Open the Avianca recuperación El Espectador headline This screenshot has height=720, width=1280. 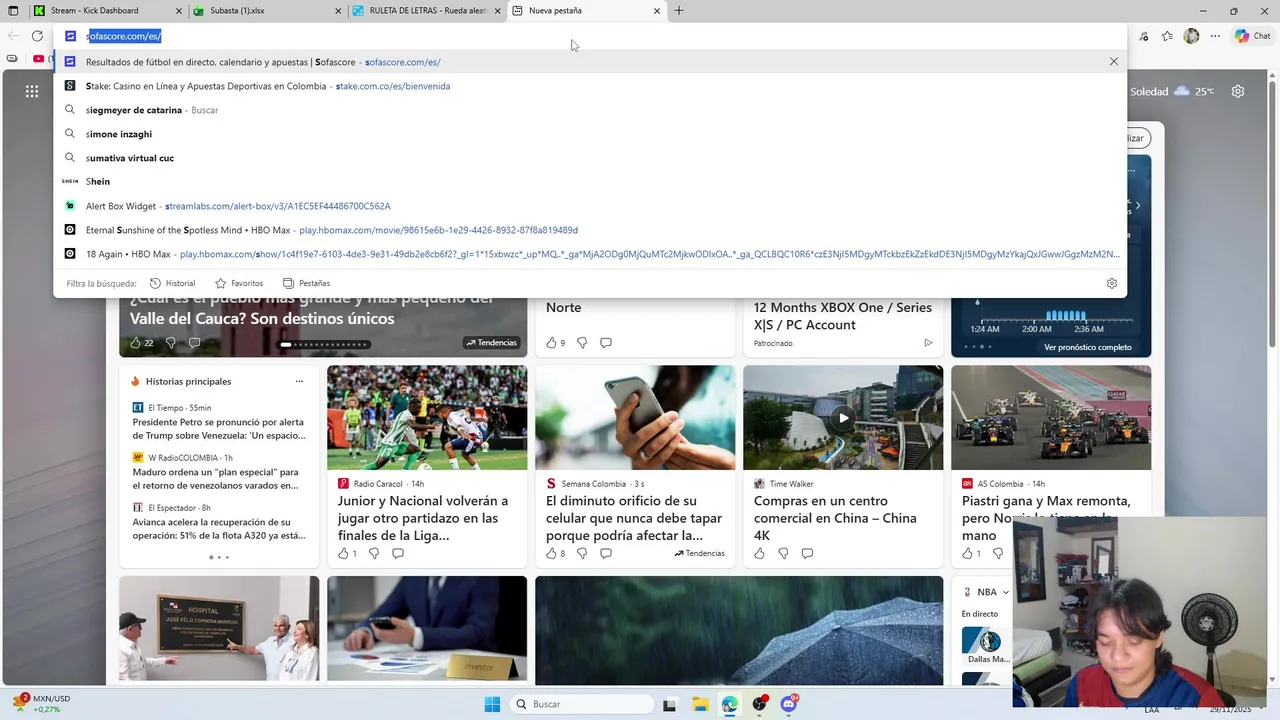[x=219, y=529]
